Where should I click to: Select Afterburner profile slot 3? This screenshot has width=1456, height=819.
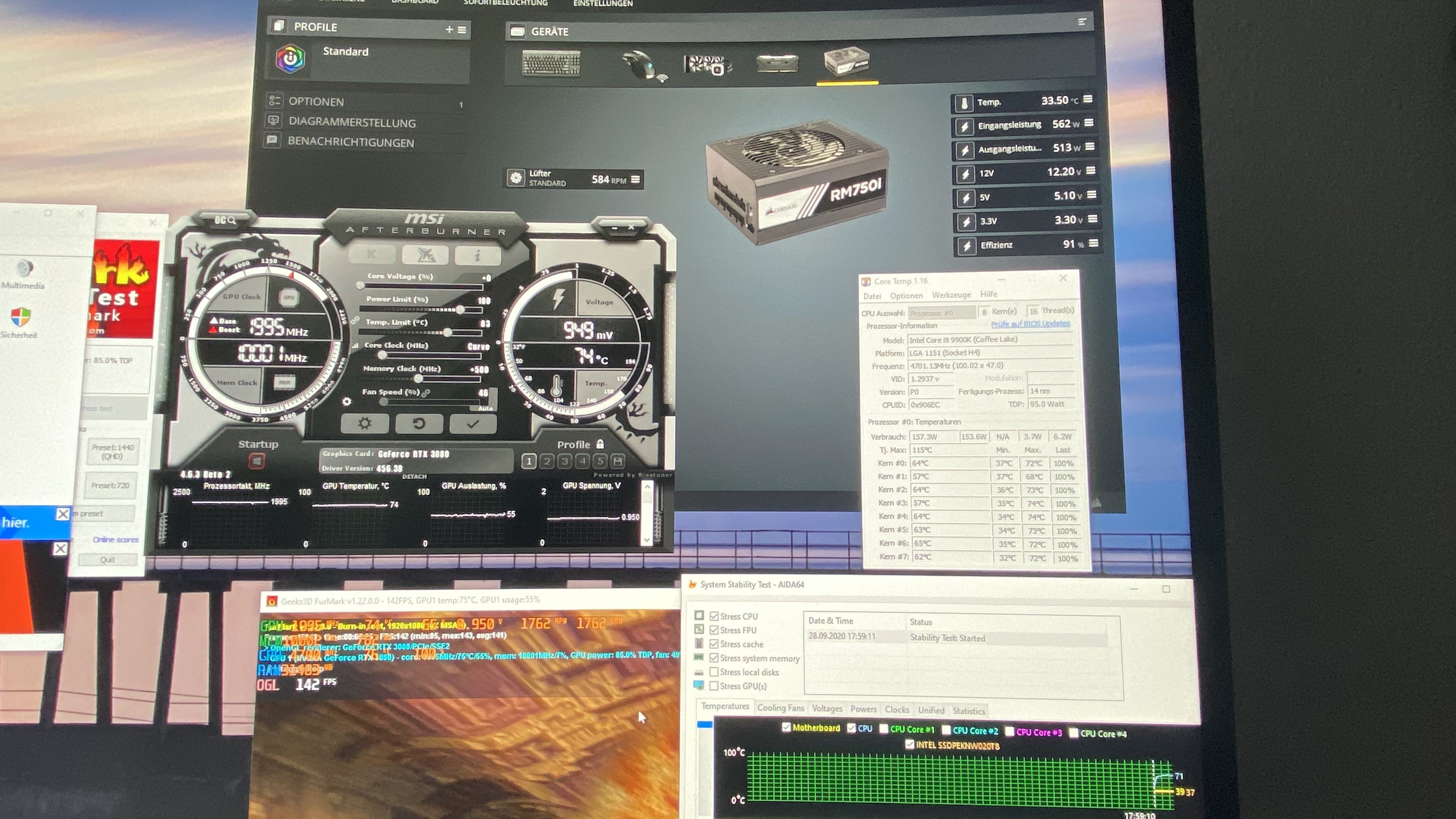[x=564, y=461]
